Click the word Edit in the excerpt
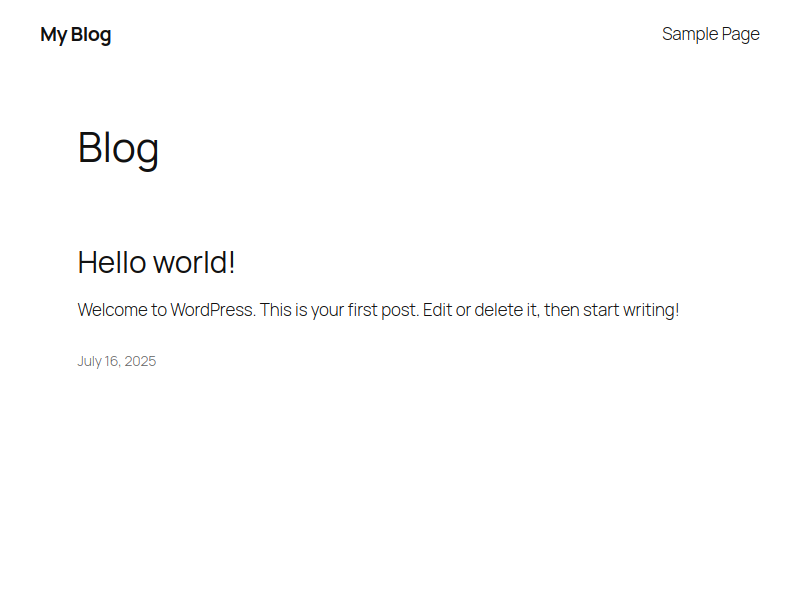 [x=437, y=310]
